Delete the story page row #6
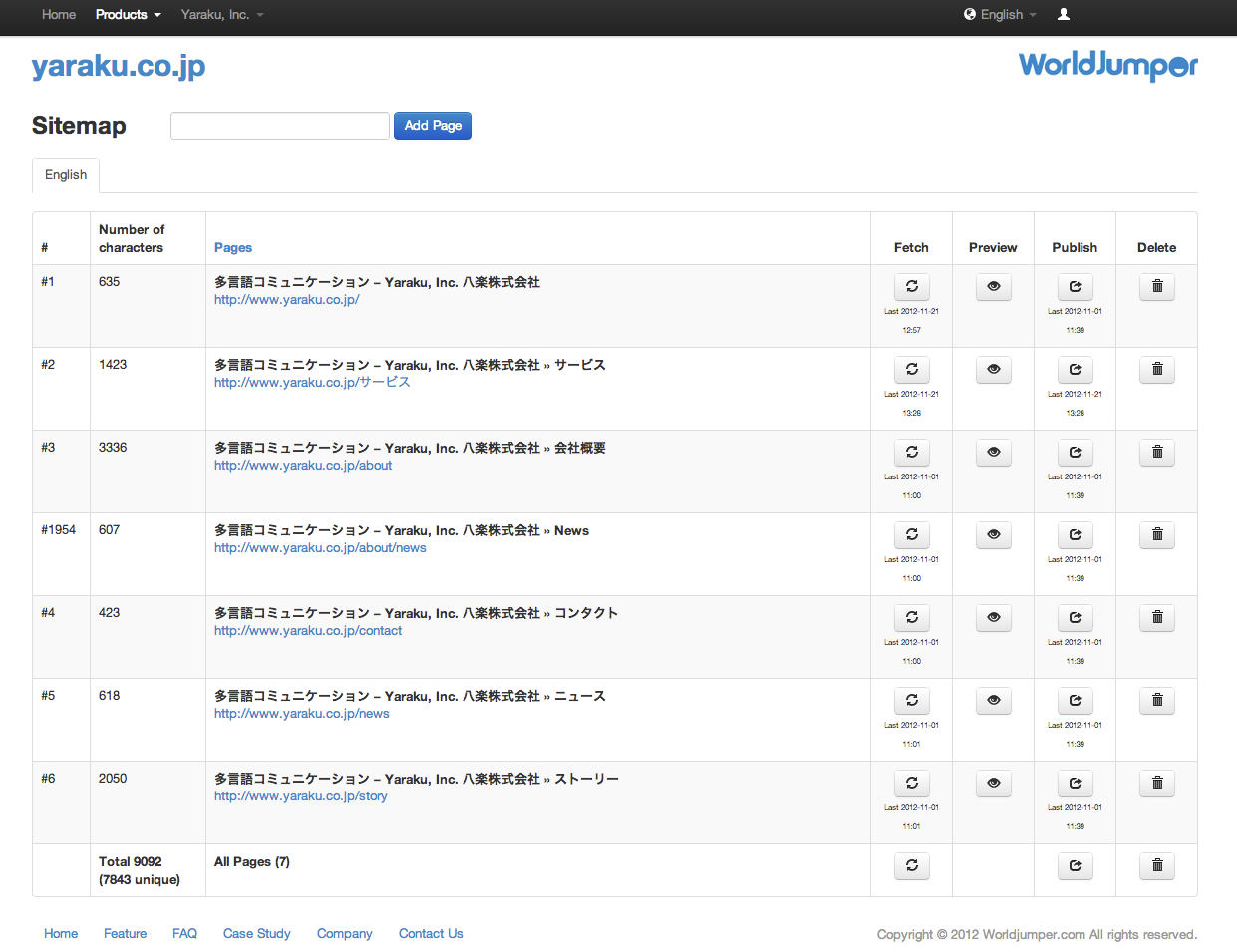Screen dimensions: 1237x952 (x=1156, y=783)
